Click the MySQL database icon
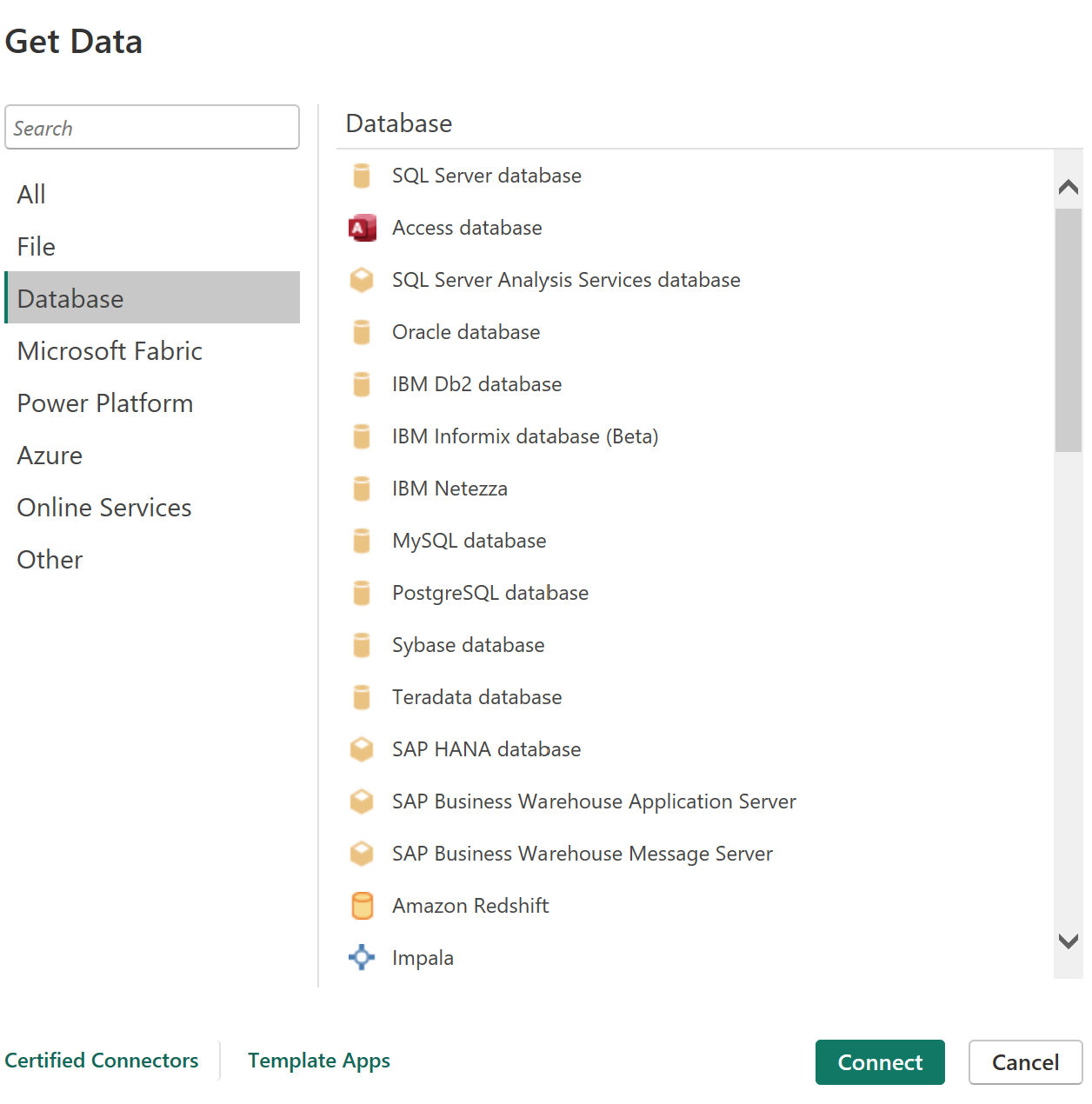1092x1104 pixels. (x=362, y=541)
